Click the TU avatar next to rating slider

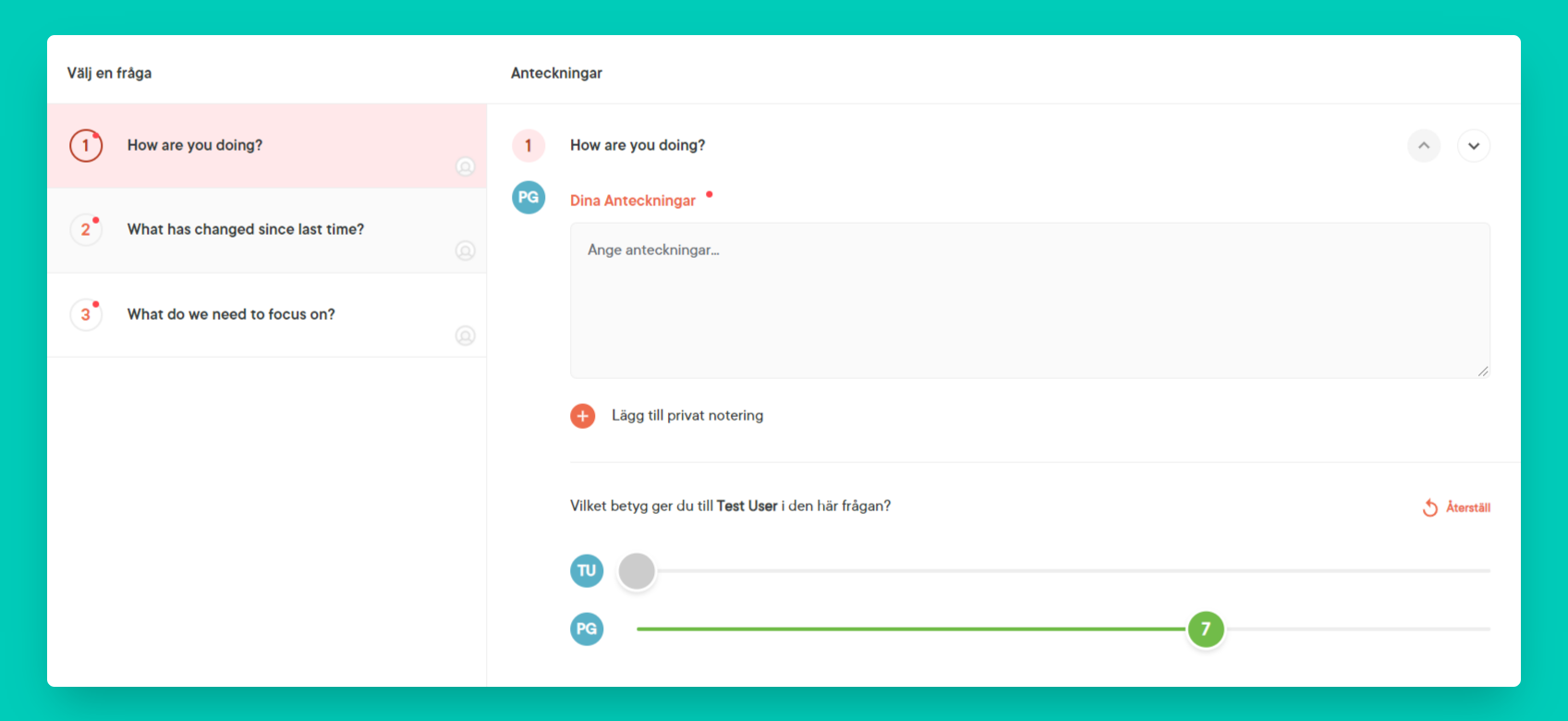[x=587, y=571]
